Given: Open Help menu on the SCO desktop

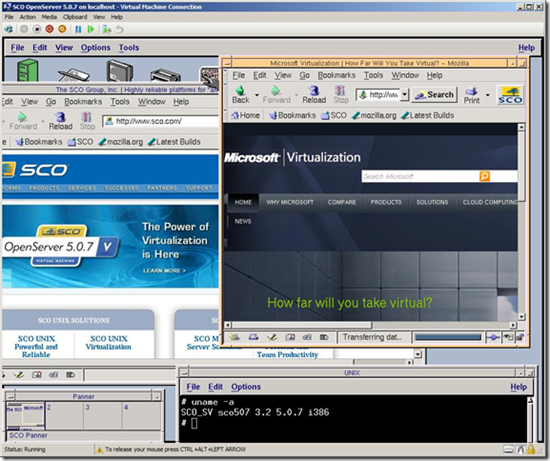Looking at the screenshot, I should click(526, 48).
